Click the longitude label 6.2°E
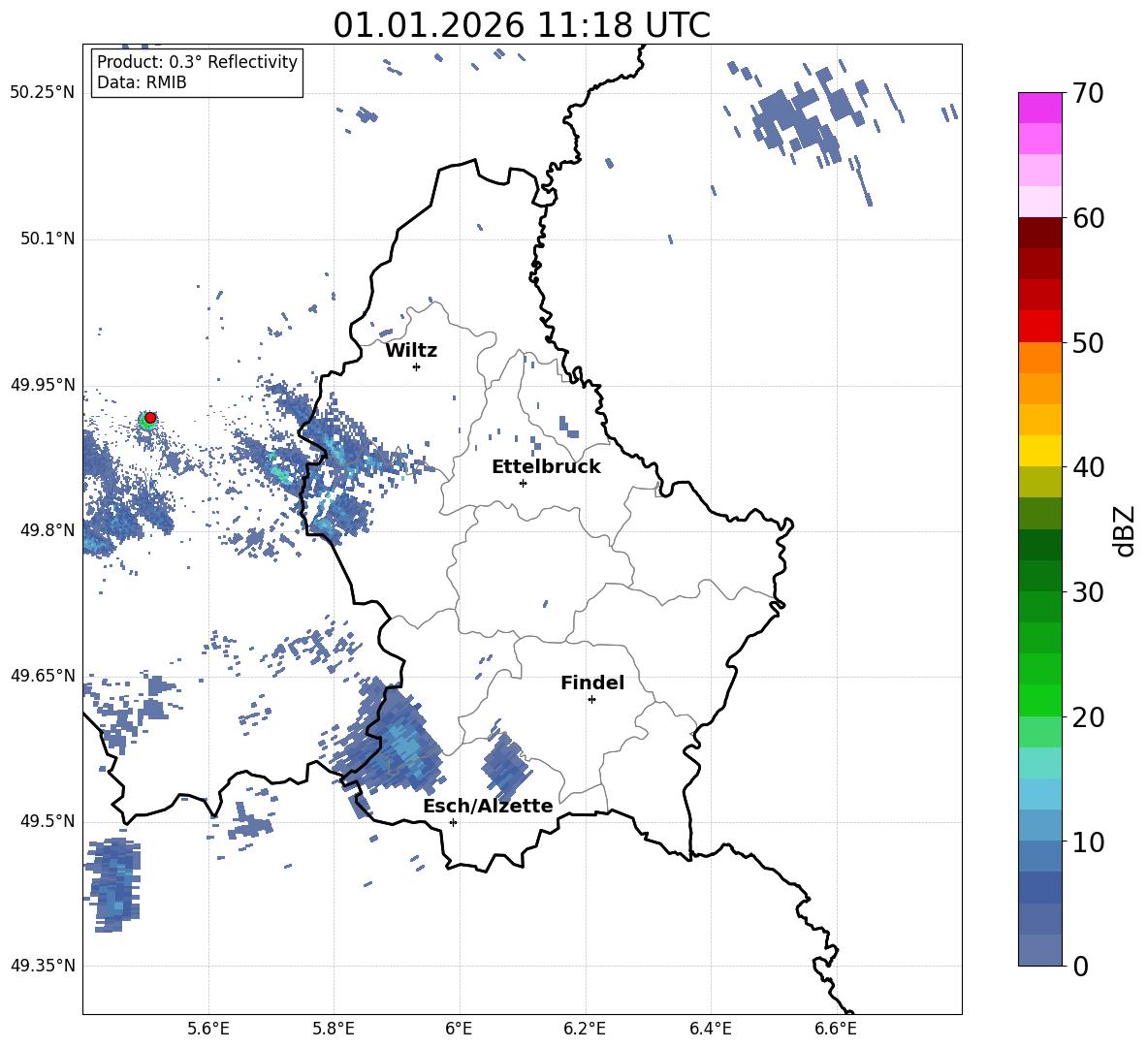1148x1048 pixels. click(585, 1029)
